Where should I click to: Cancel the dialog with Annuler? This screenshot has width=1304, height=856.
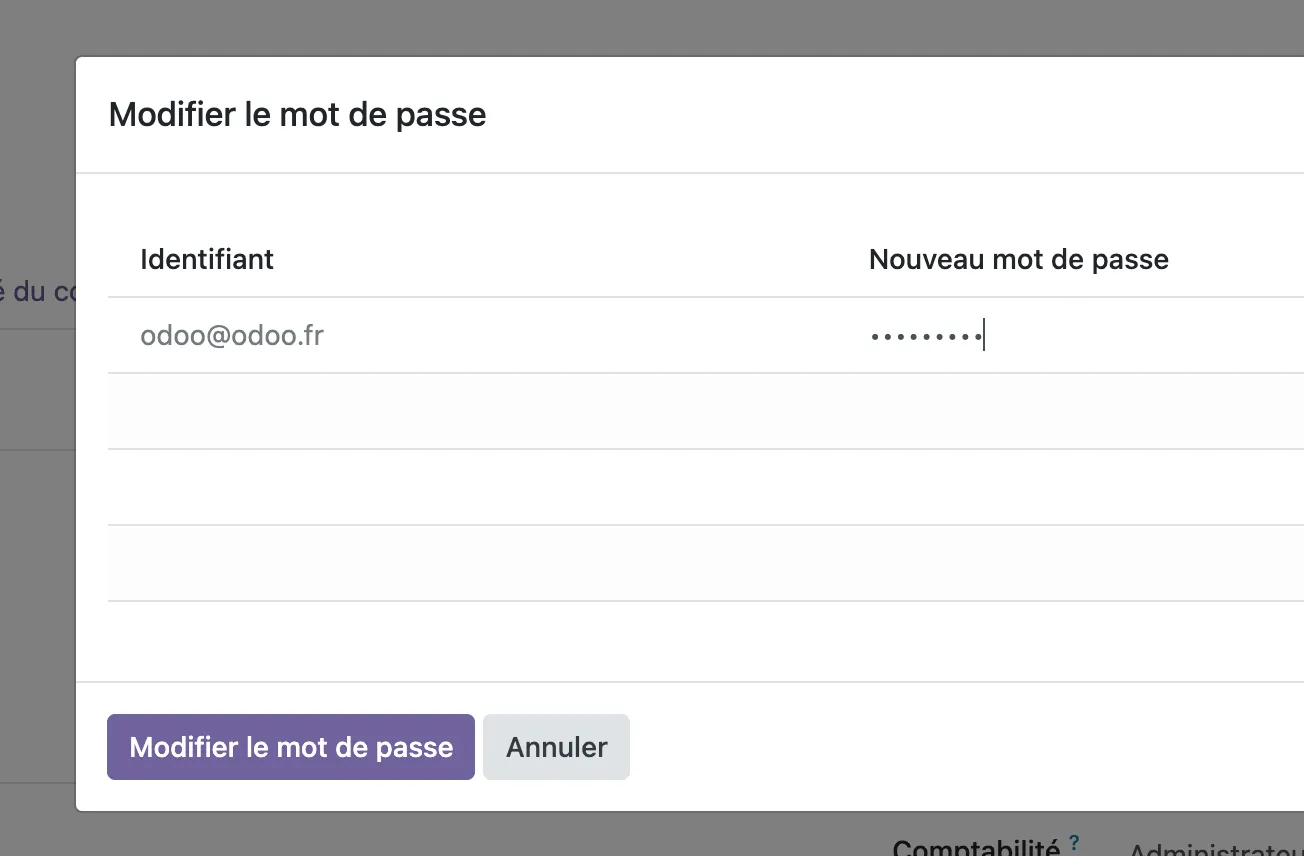556,747
